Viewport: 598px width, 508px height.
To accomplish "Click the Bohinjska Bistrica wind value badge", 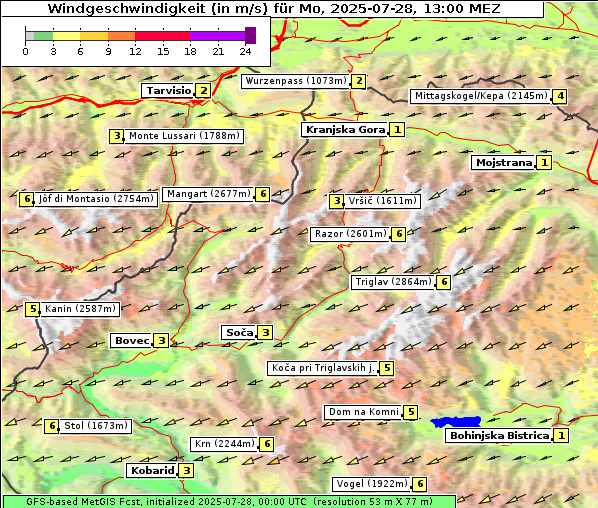I will pyautogui.click(x=561, y=436).
